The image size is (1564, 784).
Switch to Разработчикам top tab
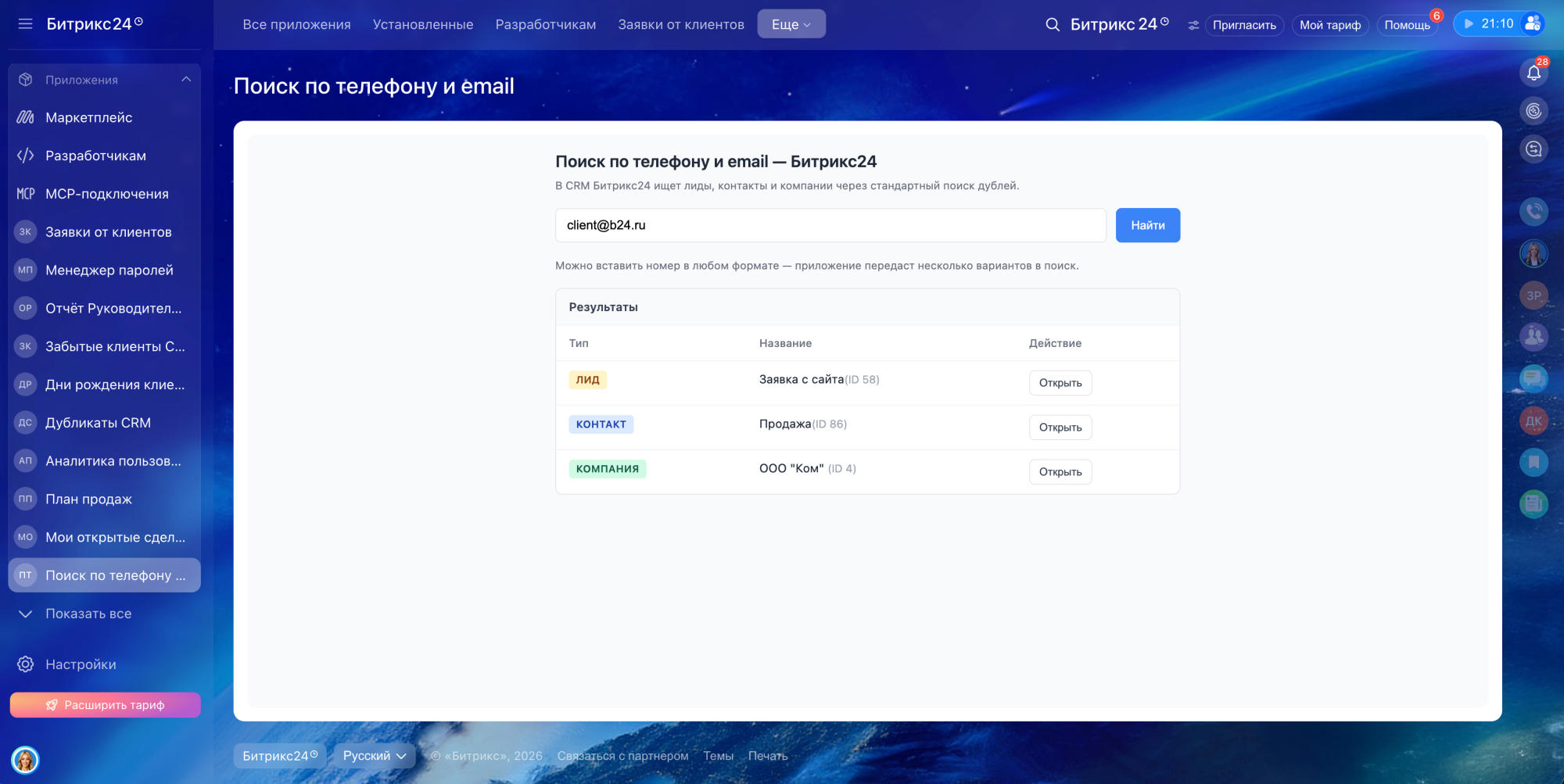pos(546,24)
